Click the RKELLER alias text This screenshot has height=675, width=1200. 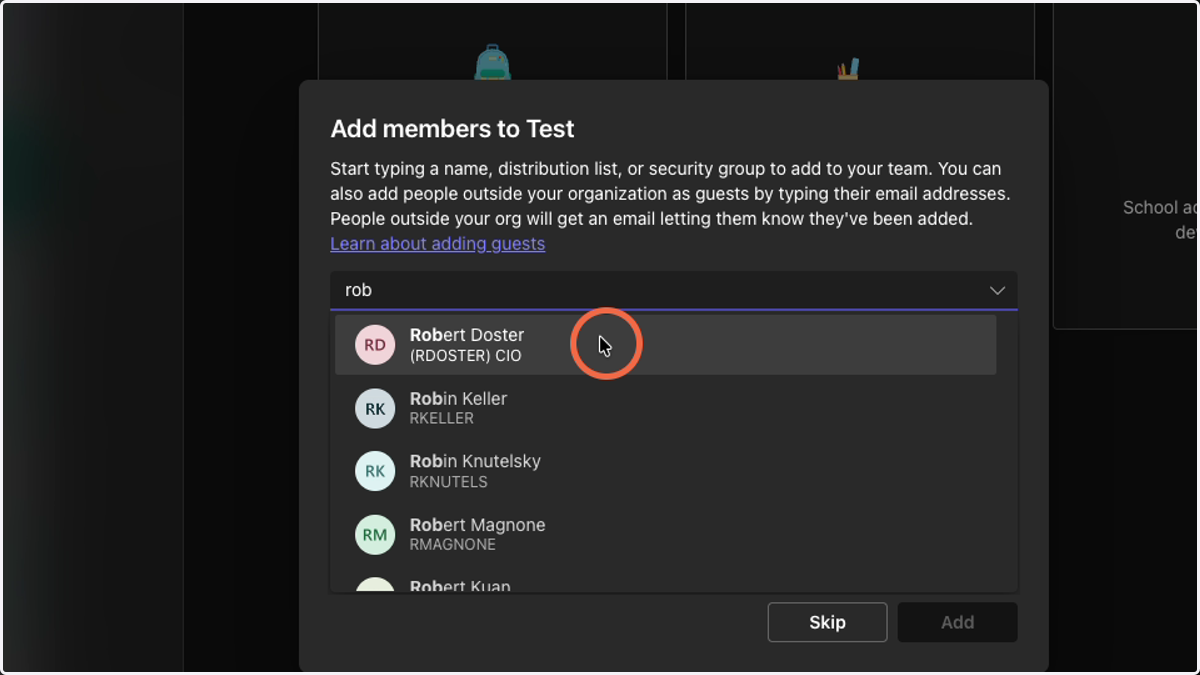(x=442, y=419)
